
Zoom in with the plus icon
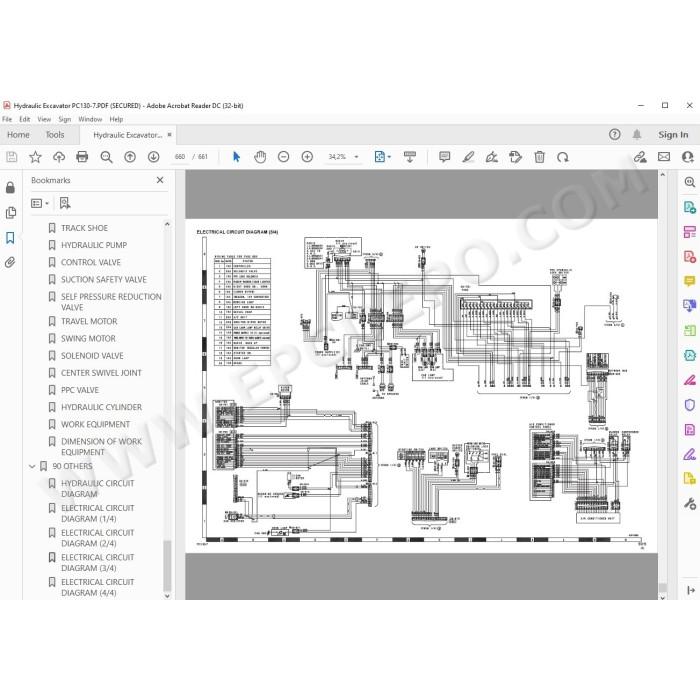point(307,157)
